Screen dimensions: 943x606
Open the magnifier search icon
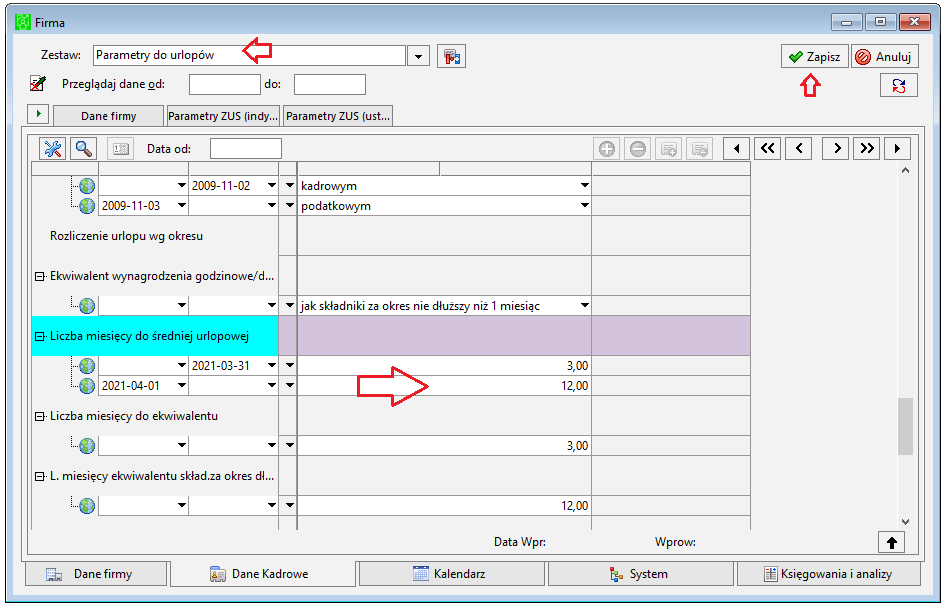tap(84, 148)
